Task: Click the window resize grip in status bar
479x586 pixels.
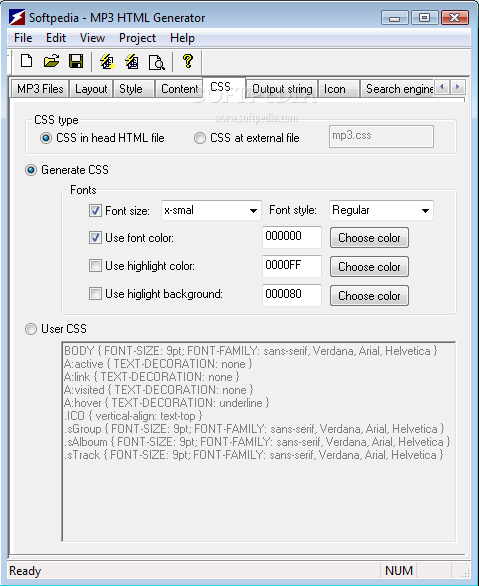Action: [465, 573]
